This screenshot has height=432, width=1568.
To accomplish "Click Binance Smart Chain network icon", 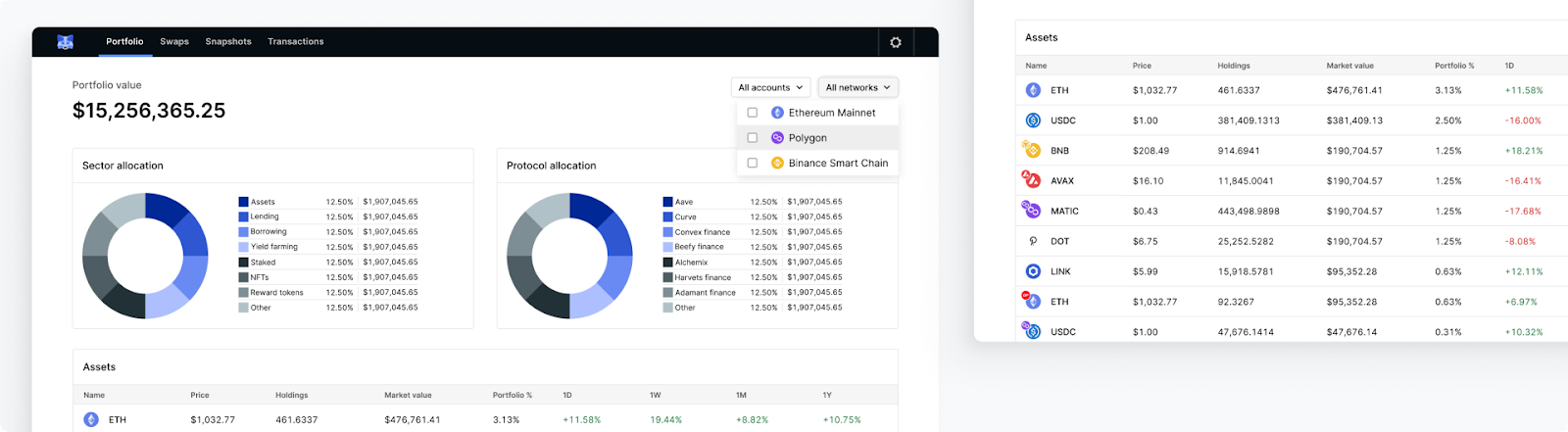I will [777, 164].
